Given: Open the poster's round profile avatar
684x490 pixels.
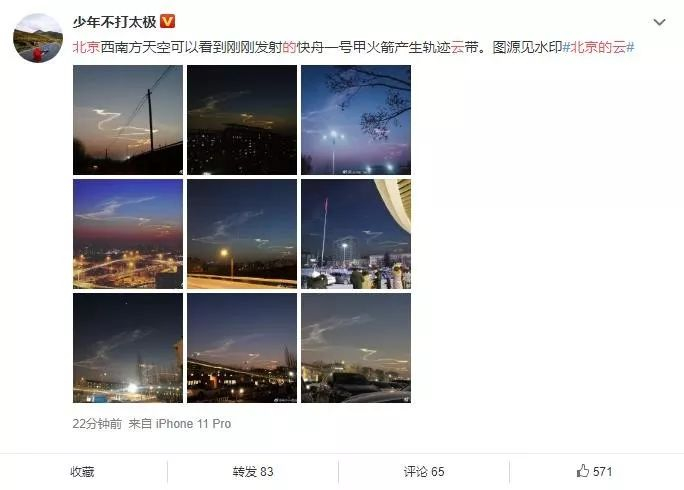Looking at the screenshot, I should (x=38, y=38).
